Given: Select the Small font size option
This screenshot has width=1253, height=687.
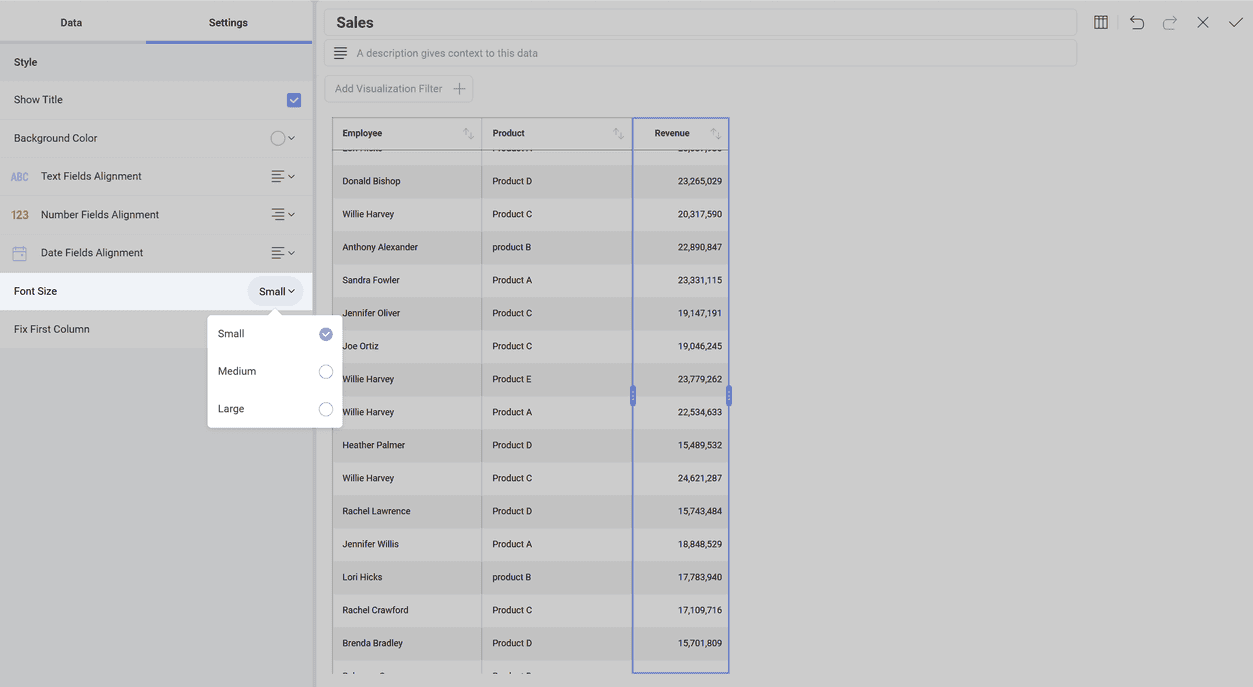Looking at the screenshot, I should point(275,334).
